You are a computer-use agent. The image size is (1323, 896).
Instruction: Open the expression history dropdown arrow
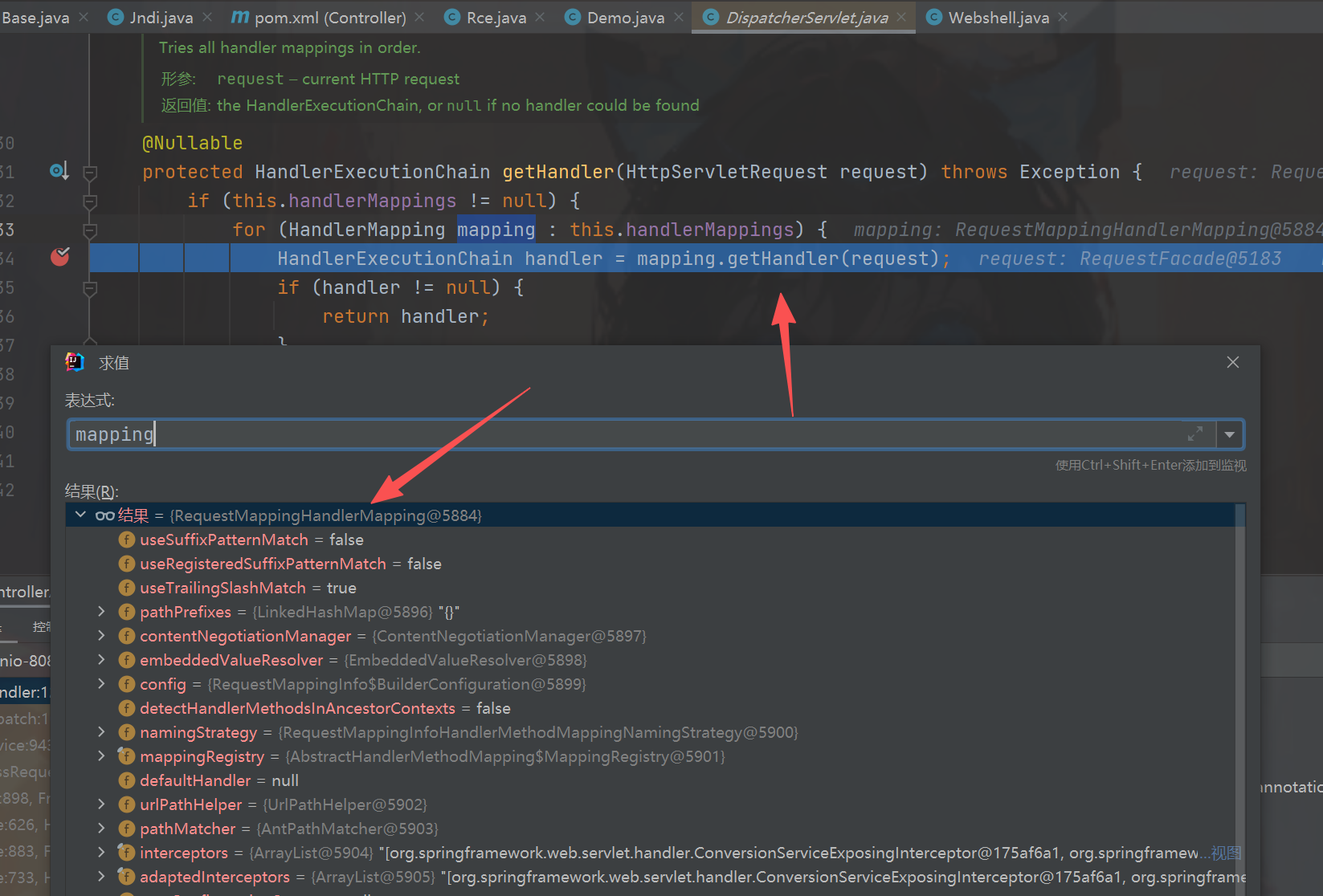(1229, 435)
